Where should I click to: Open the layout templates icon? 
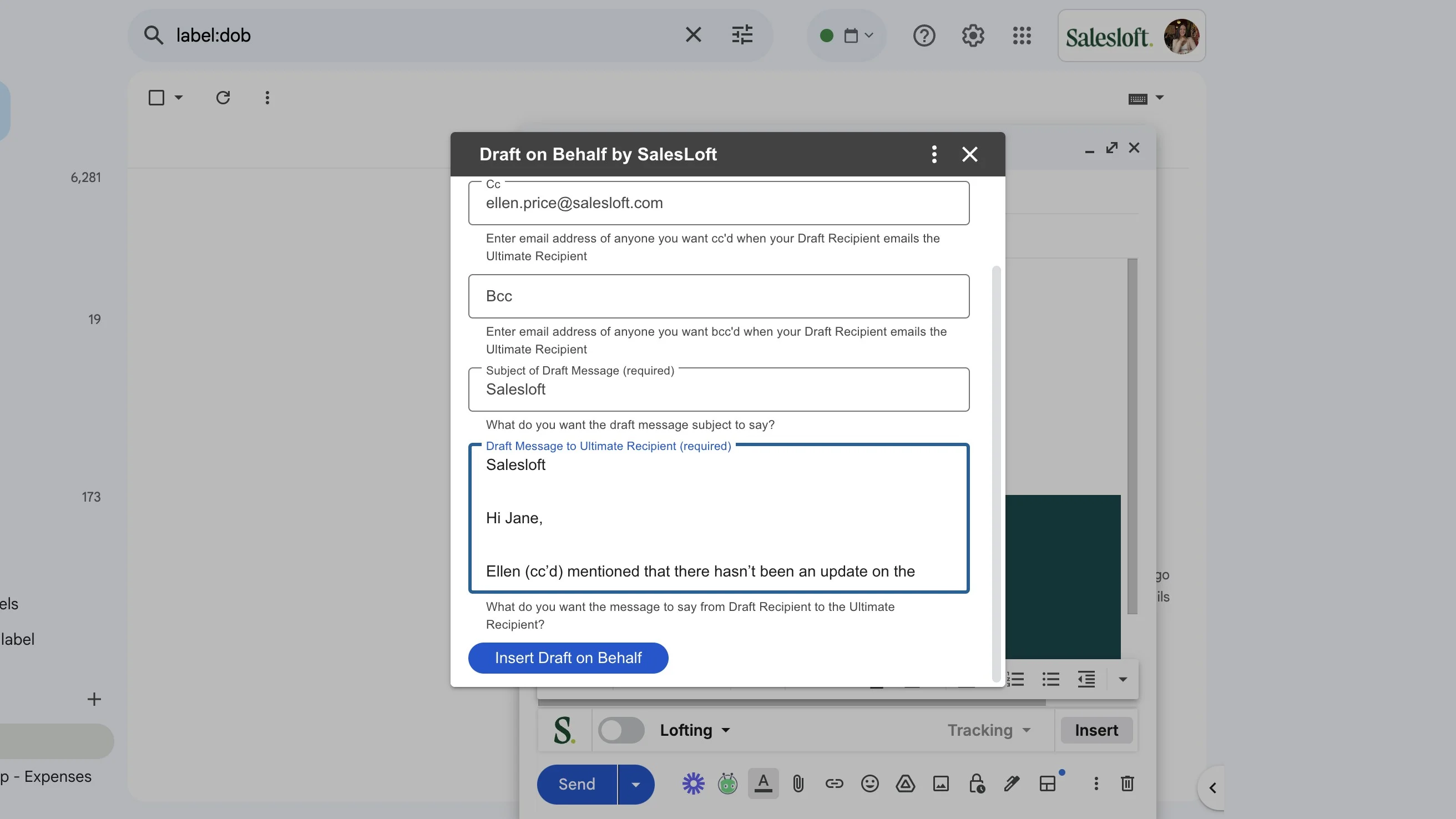[x=1048, y=784]
